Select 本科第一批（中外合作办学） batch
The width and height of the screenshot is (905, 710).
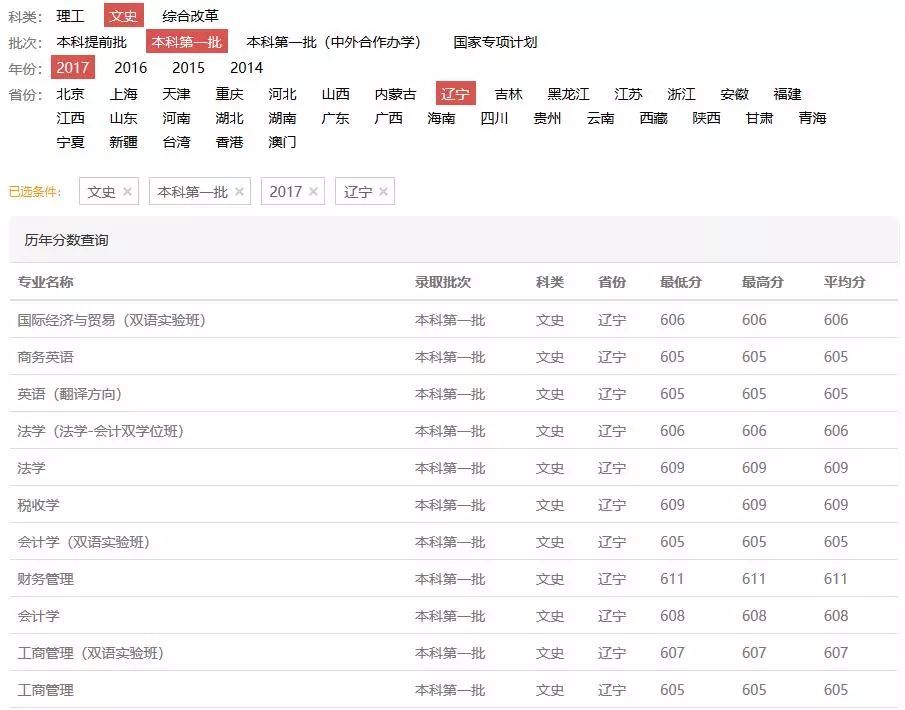[334, 42]
